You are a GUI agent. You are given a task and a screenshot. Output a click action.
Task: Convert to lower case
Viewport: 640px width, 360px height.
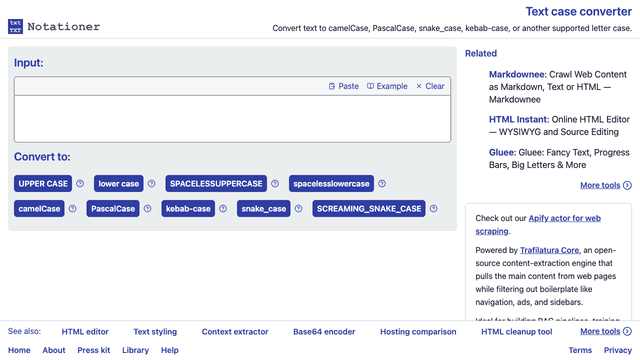118,184
